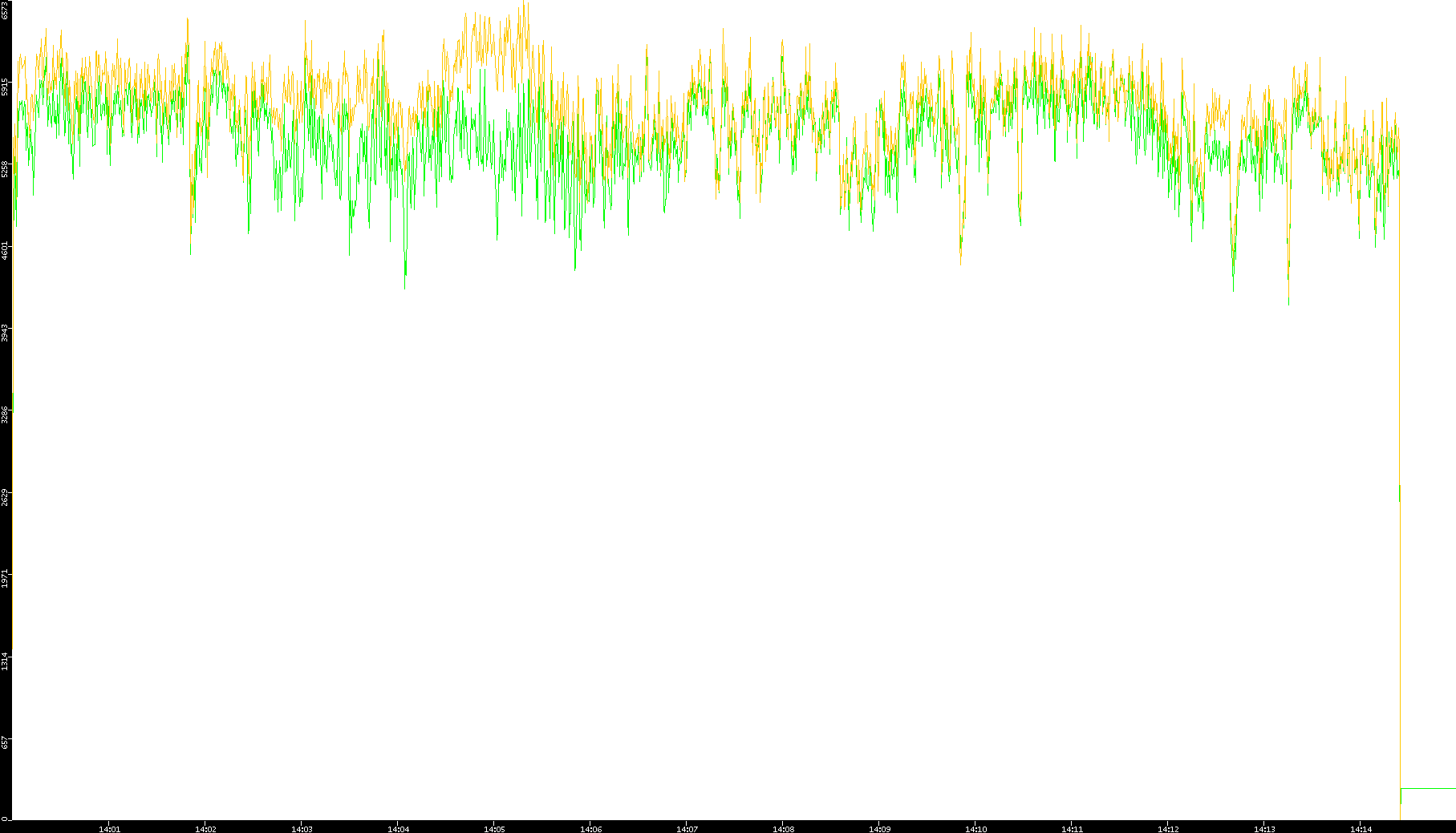
Task: Pick the 14:05 time marker
Action: click(494, 829)
